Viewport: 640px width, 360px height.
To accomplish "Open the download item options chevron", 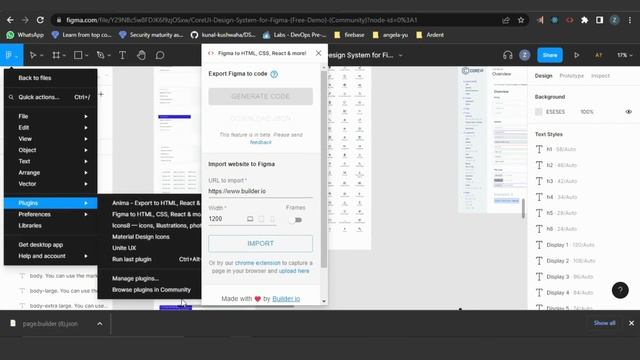I will click(100, 324).
